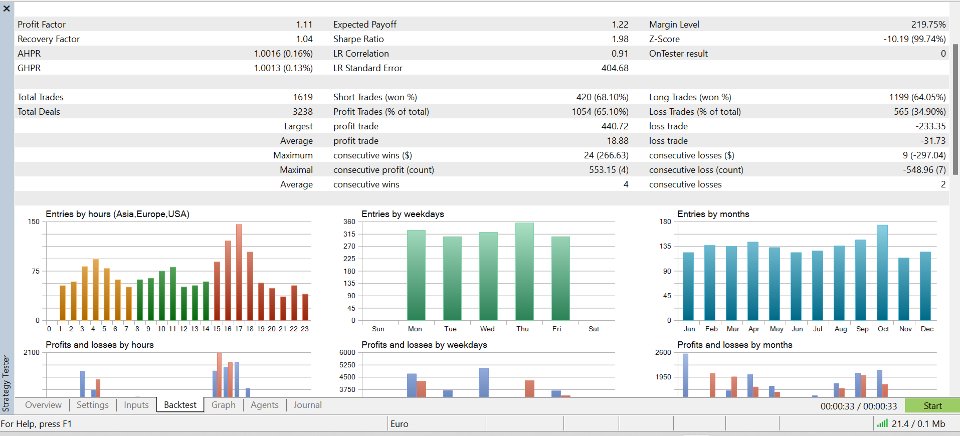The width and height of the screenshot is (960, 436).
Task: Click the Expected Payoff value 1.22
Action: (x=620, y=25)
